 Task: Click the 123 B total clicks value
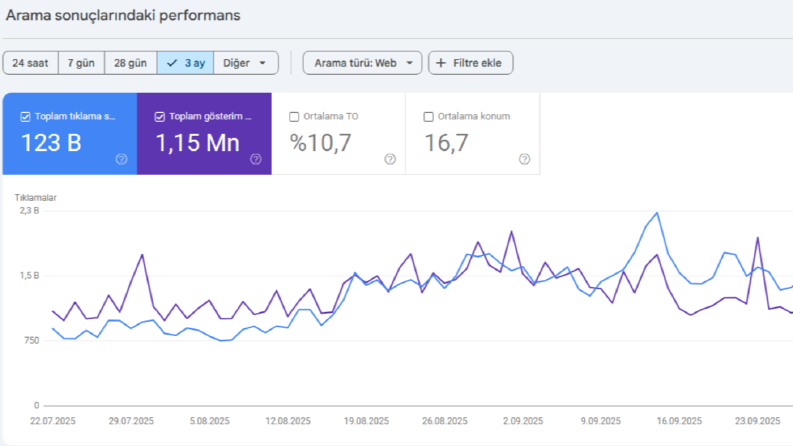point(51,143)
